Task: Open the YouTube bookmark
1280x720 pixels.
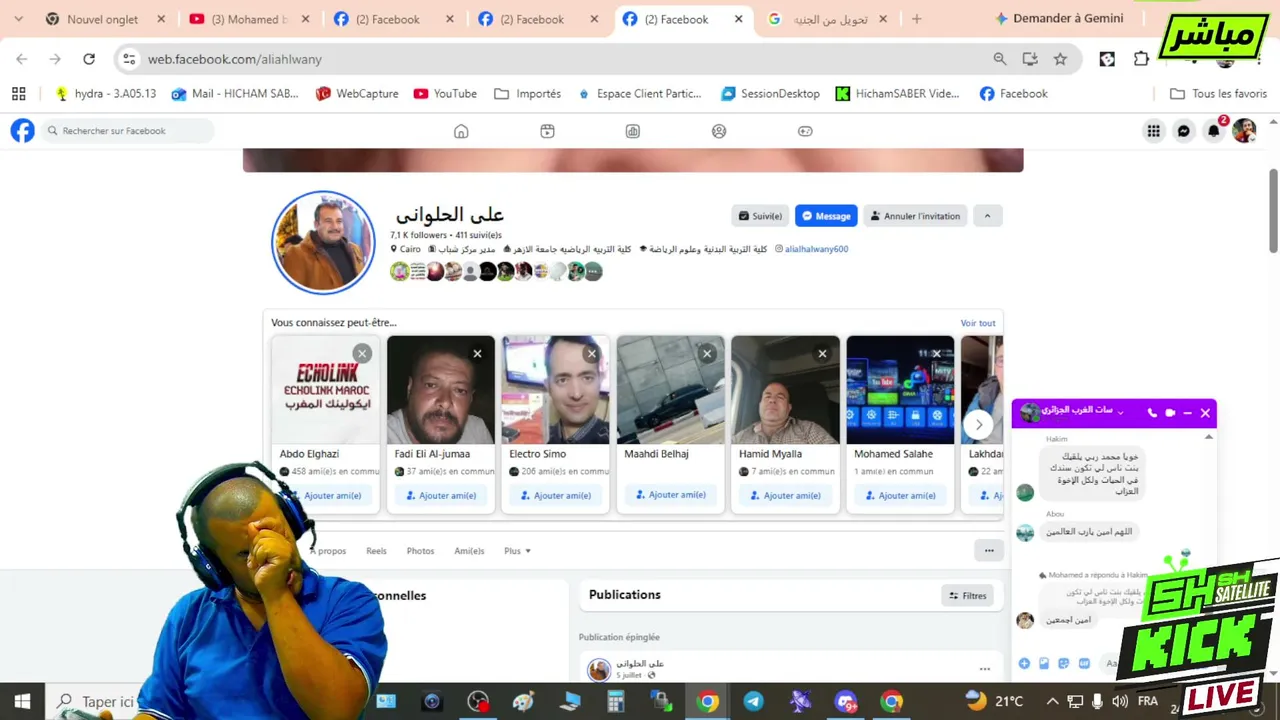Action: point(445,93)
